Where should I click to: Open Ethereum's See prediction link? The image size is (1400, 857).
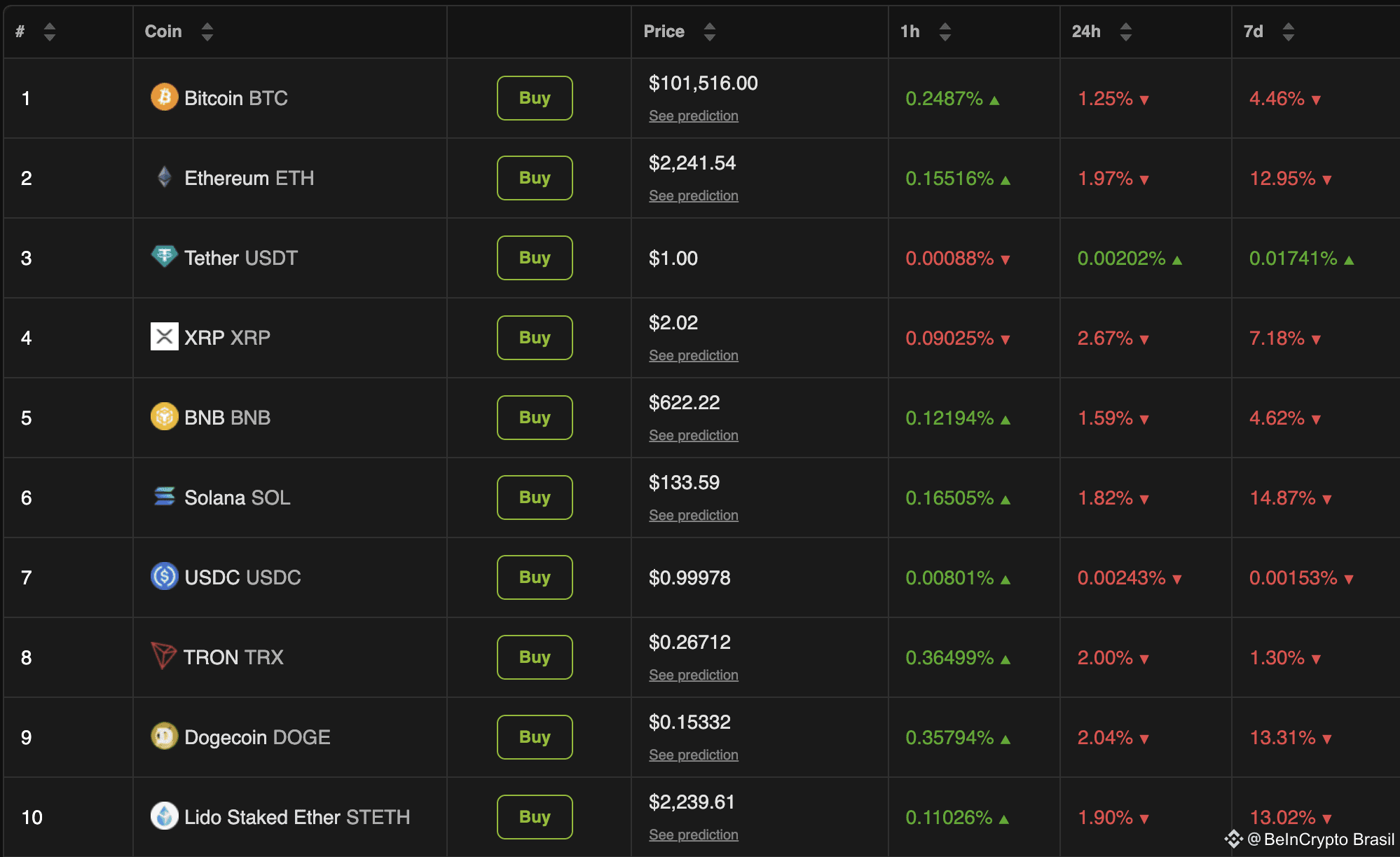[x=694, y=196]
